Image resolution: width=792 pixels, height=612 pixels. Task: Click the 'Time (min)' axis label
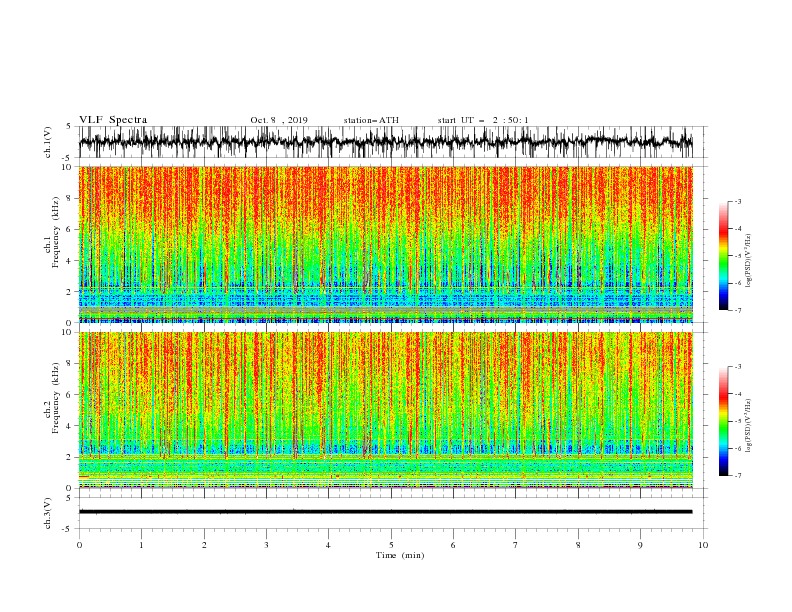coord(400,555)
